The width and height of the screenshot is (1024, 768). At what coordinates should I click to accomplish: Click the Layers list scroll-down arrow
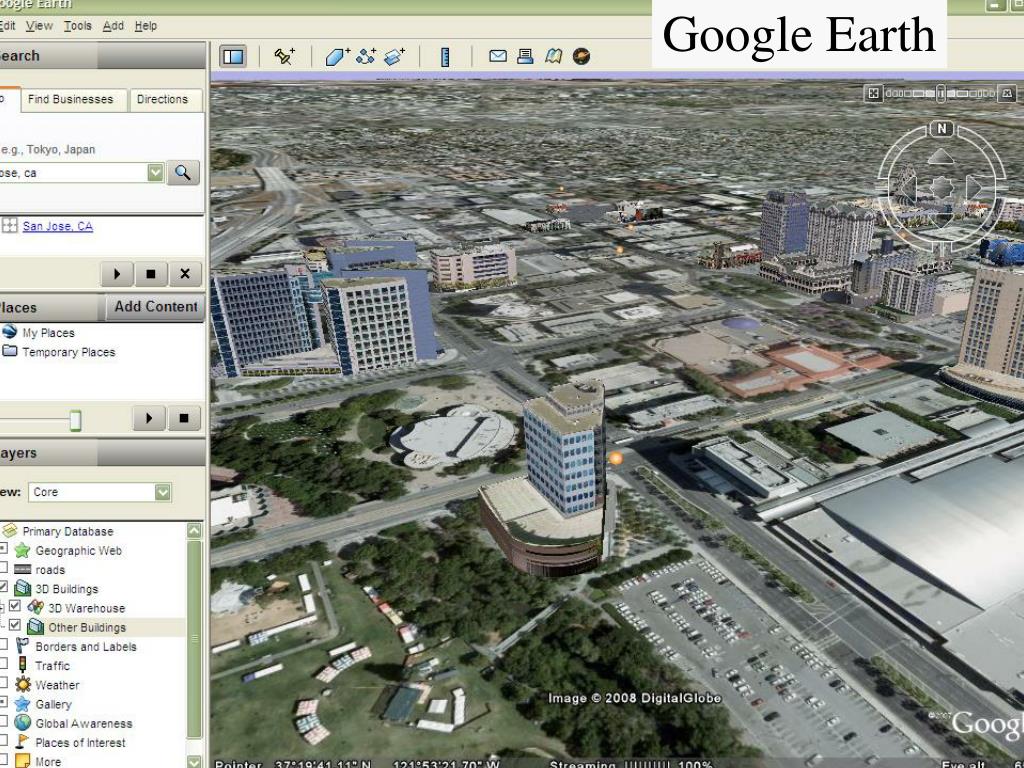194,761
